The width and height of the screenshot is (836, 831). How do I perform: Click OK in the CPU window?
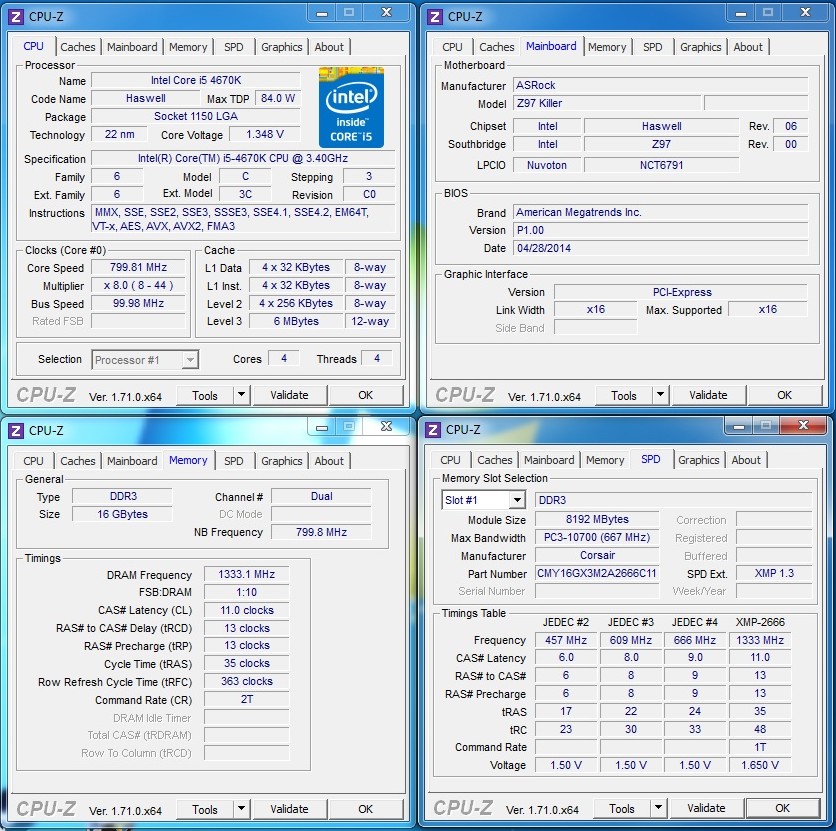tap(366, 395)
